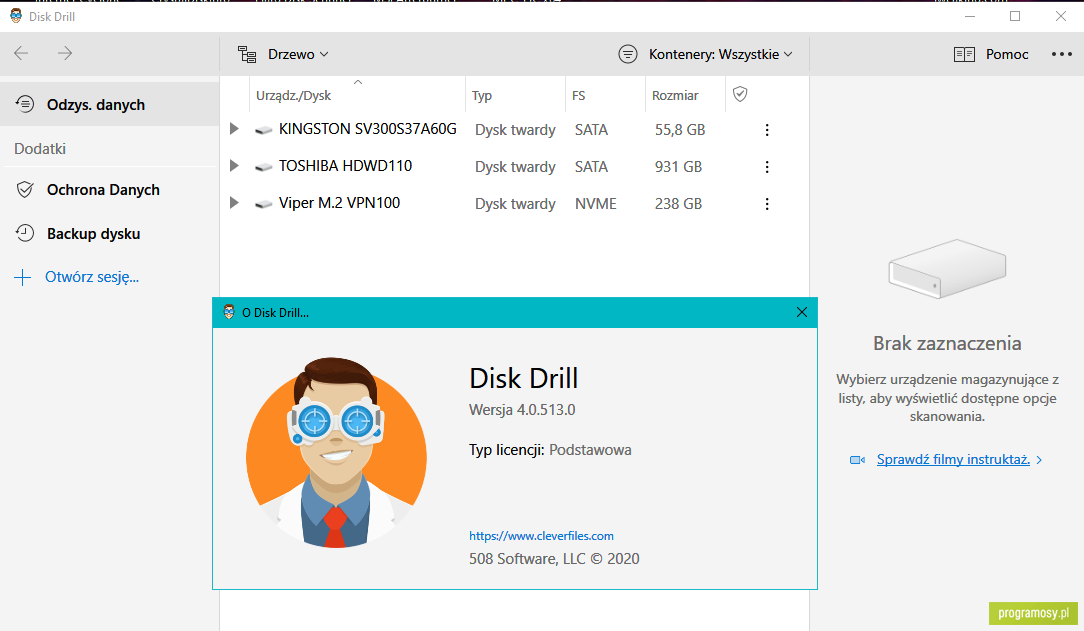
Task: Close the O Disk Drill about dialog
Action: point(802,312)
